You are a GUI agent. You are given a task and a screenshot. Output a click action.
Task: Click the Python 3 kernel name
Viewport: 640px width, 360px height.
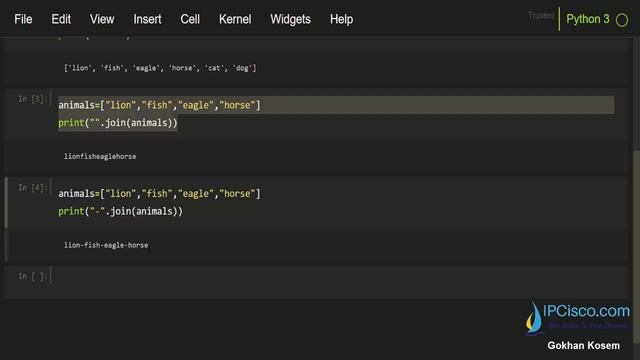click(588, 19)
